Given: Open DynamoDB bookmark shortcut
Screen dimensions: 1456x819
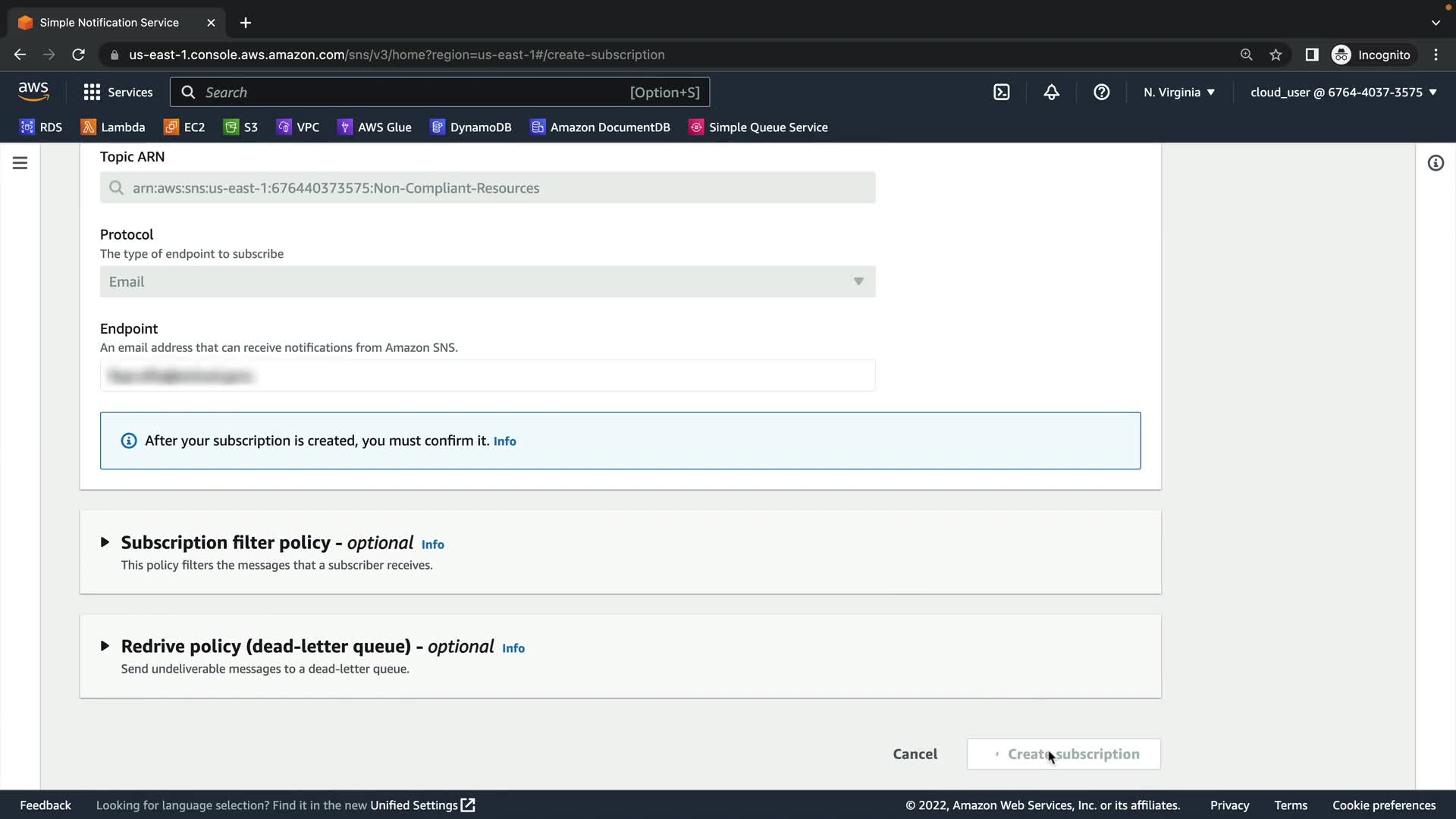Looking at the screenshot, I should coord(471,127).
